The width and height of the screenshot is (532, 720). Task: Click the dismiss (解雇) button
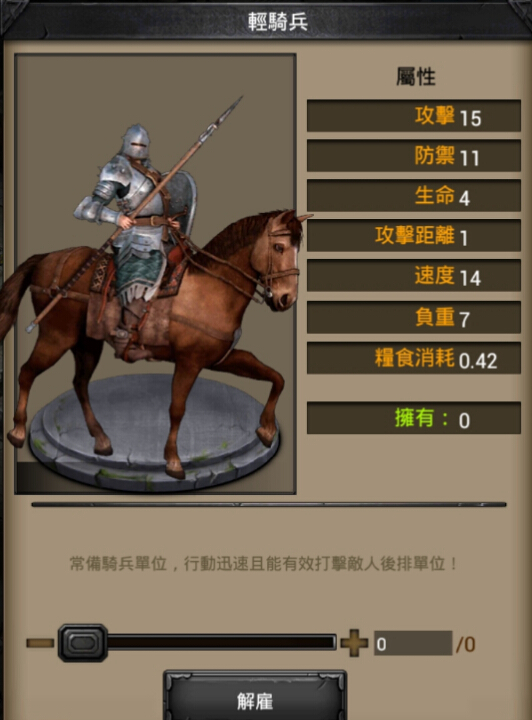255,697
